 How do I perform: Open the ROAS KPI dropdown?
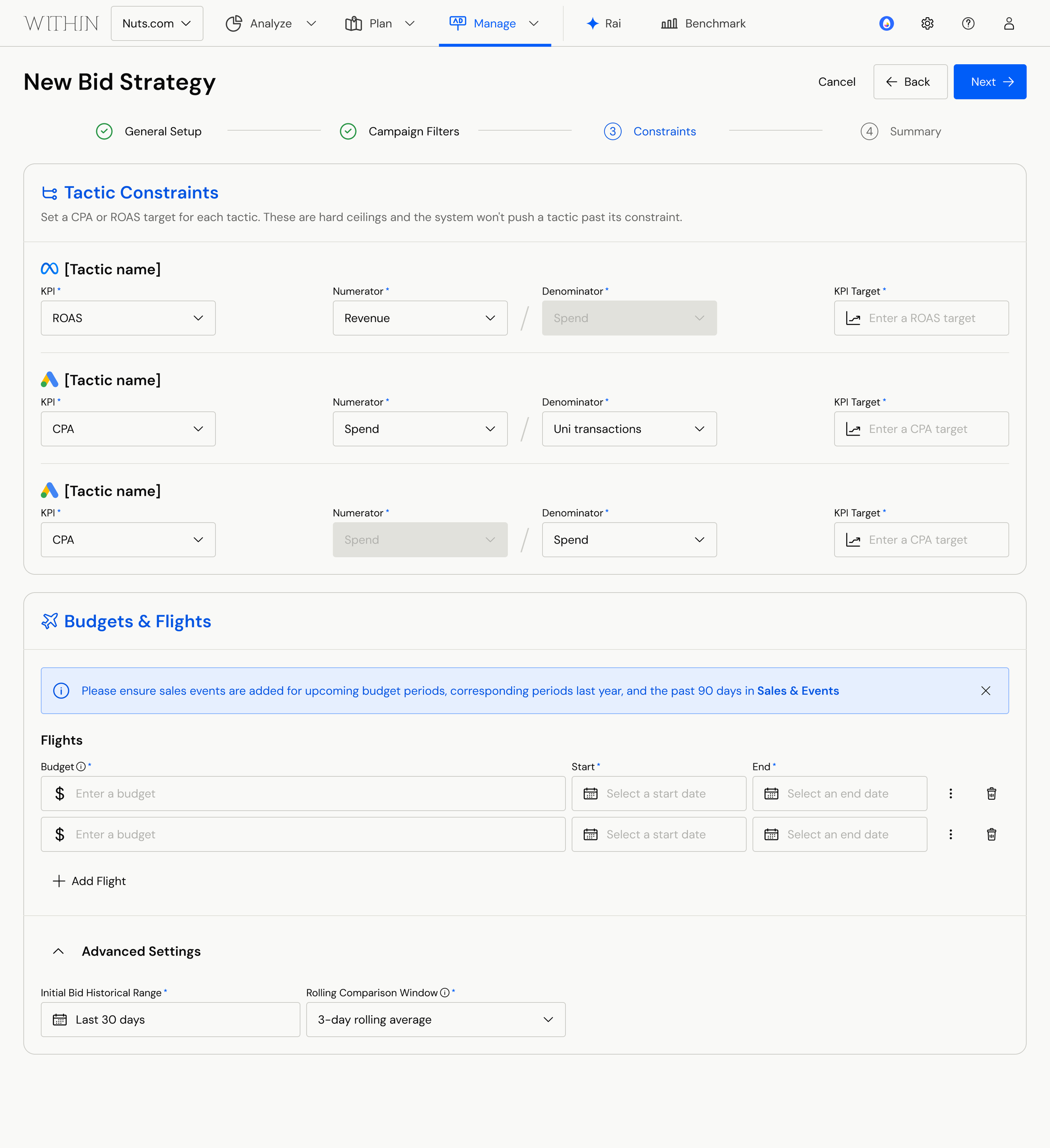[128, 318]
